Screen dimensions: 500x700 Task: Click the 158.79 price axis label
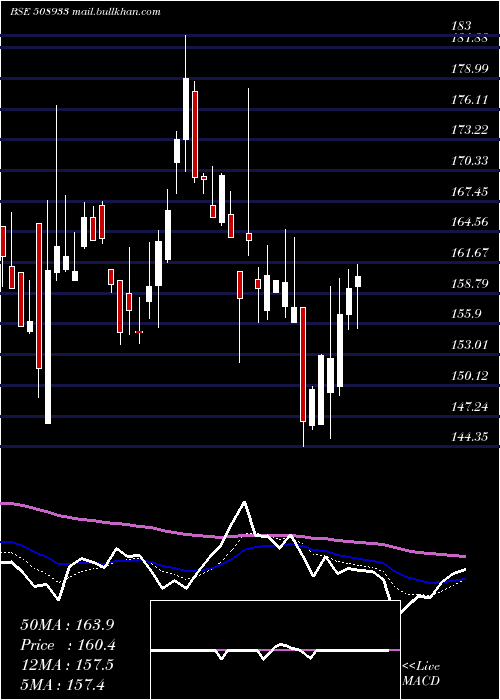click(469, 283)
